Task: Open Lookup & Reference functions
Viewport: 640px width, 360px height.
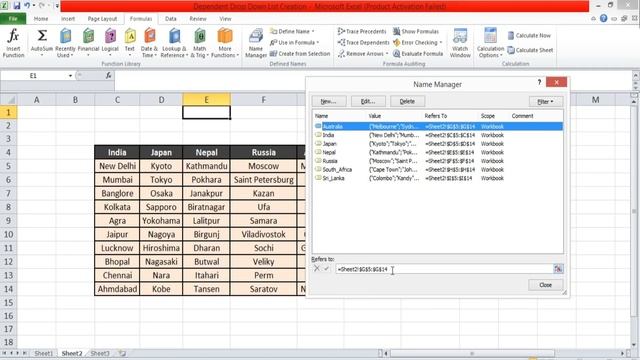Action: click(174, 43)
